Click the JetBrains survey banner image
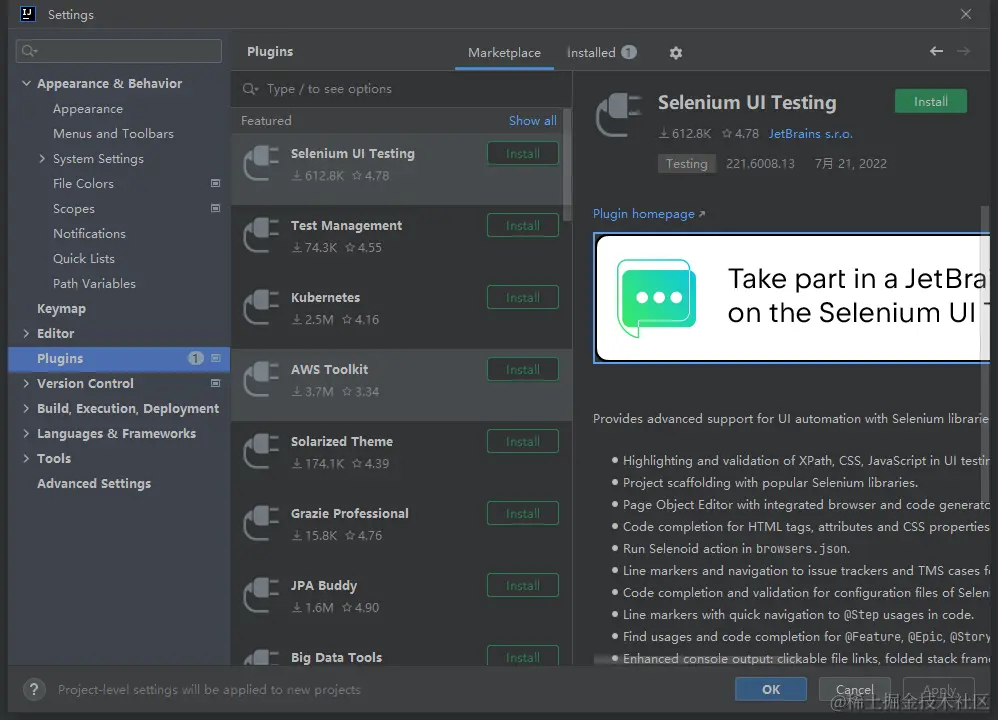 (792, 298)
